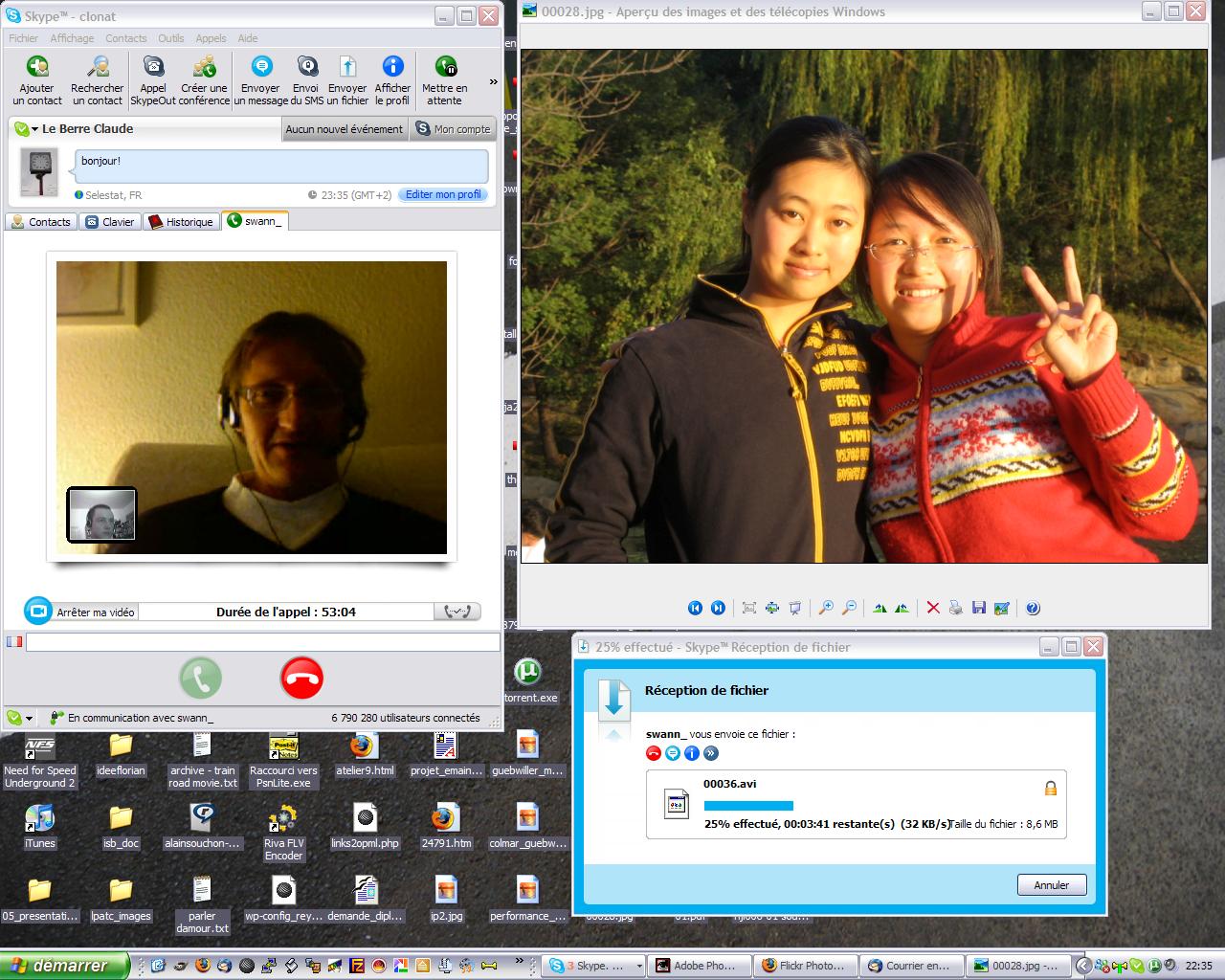Click the Skype profile avatar picture
Image resolution: width=1225 pixels, height=980 pixels.
pyautogui.click(x=39, y=172)
